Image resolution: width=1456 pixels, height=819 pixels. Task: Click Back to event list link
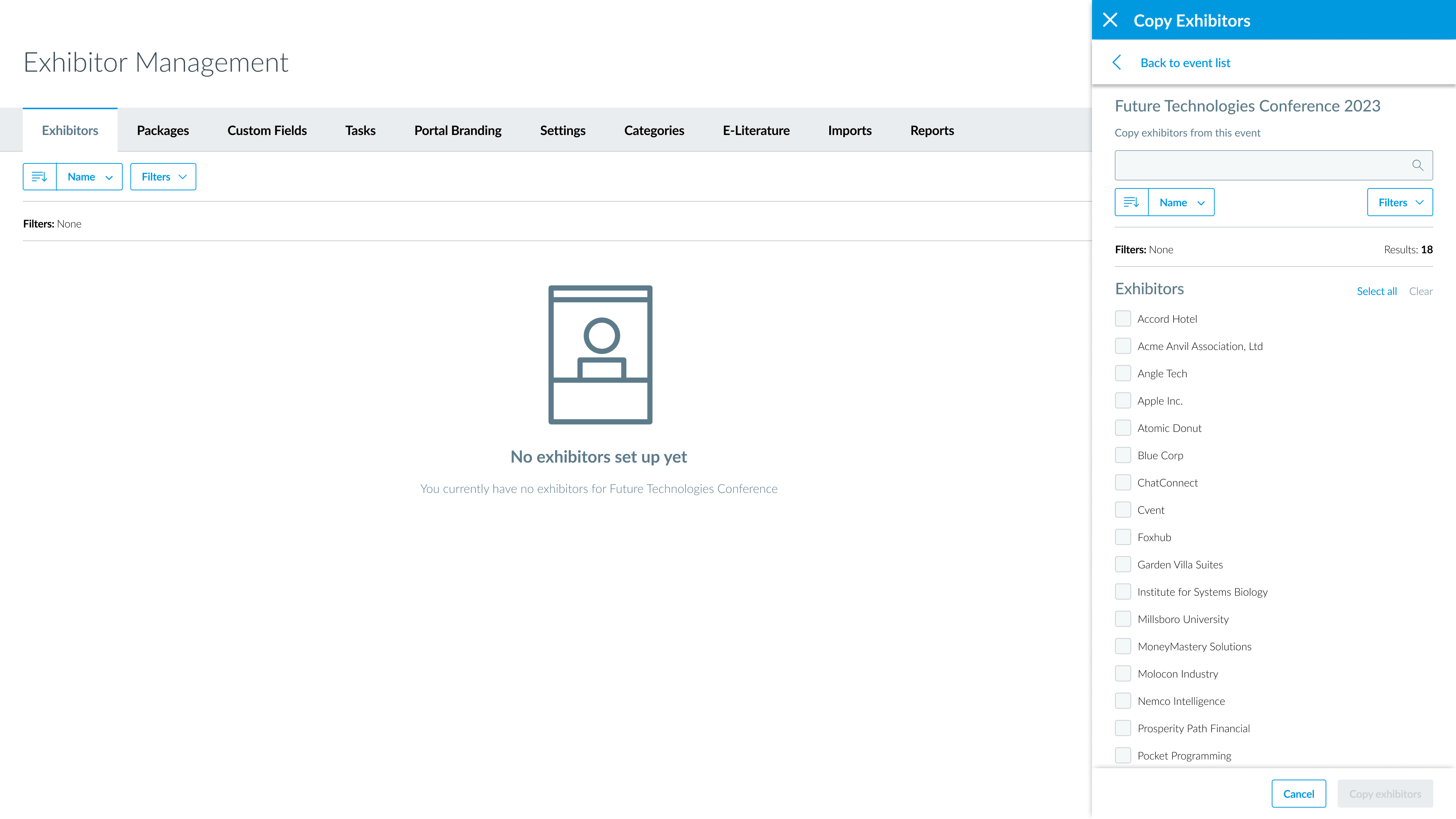tap(1185, 63)
